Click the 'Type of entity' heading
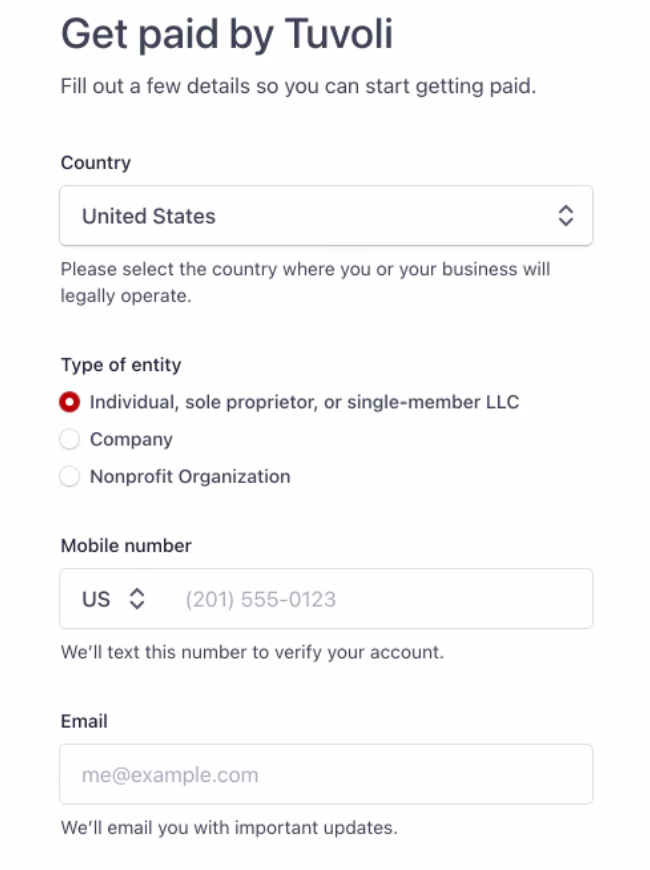650x870 pixels. pos(121,365)
